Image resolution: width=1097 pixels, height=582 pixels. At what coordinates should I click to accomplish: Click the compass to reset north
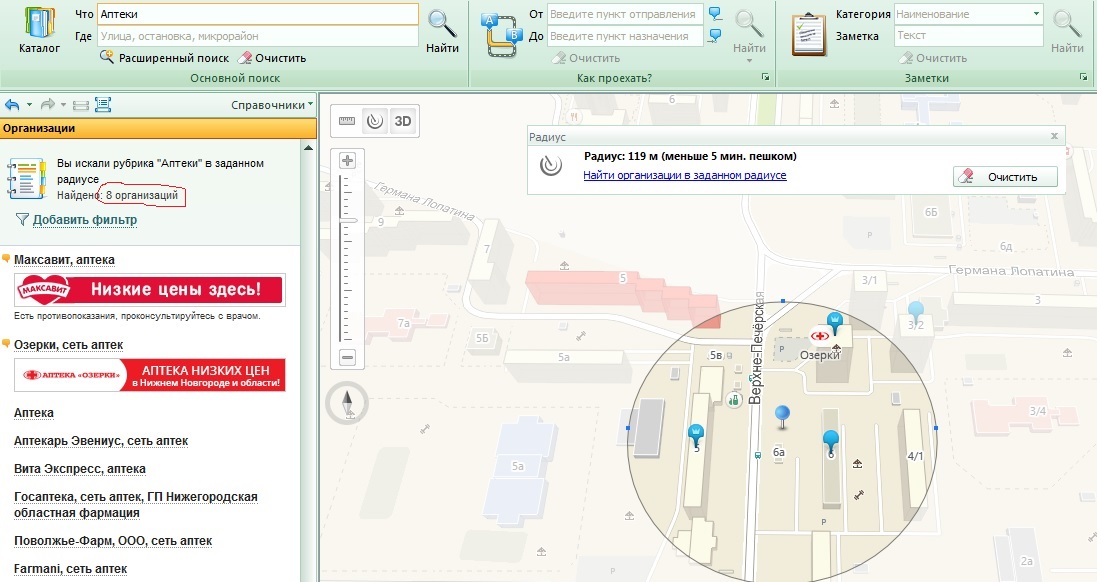pyautogui.click(x=347, y=403)
